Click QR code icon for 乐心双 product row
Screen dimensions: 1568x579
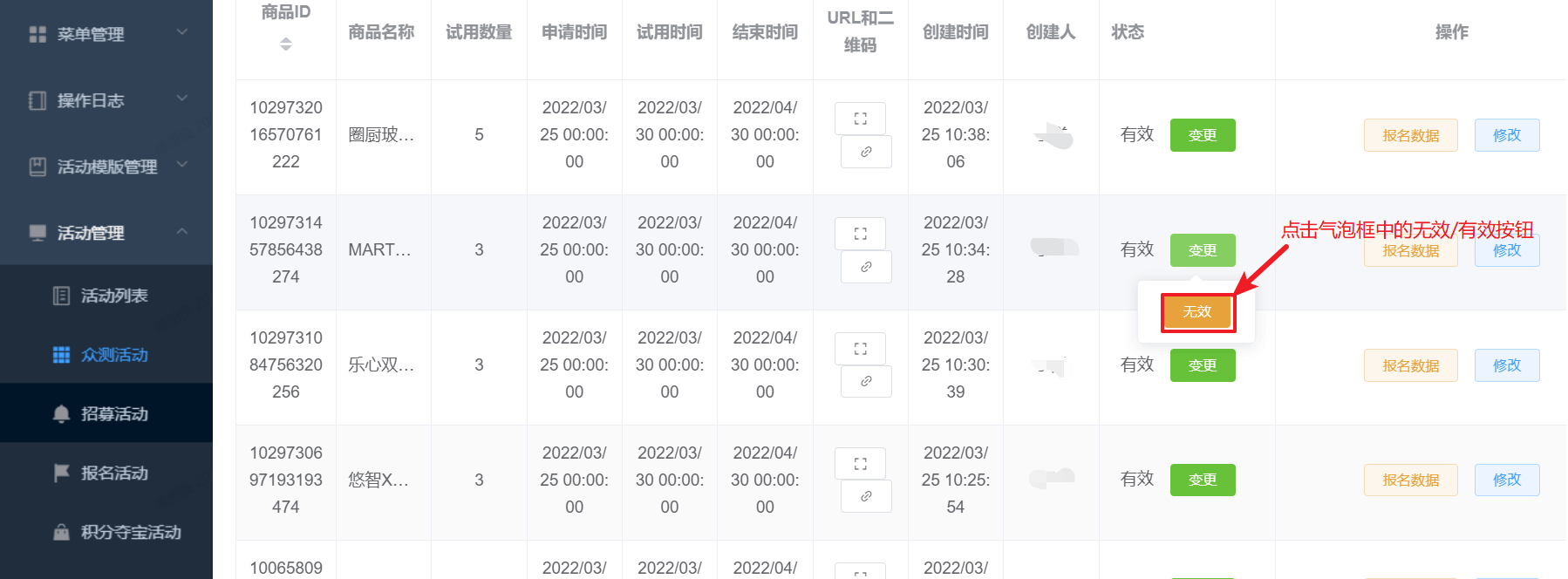pos(860,349)
